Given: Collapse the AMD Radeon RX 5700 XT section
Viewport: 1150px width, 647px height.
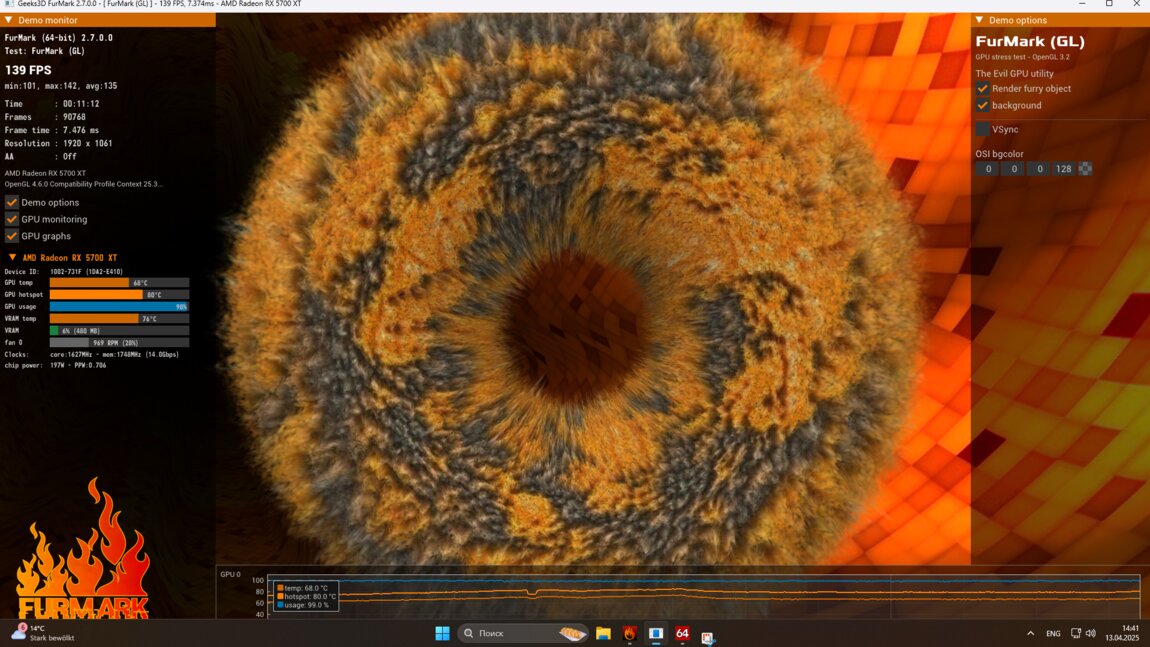Looking at the screenshot, I should click(x=12, y=258).
